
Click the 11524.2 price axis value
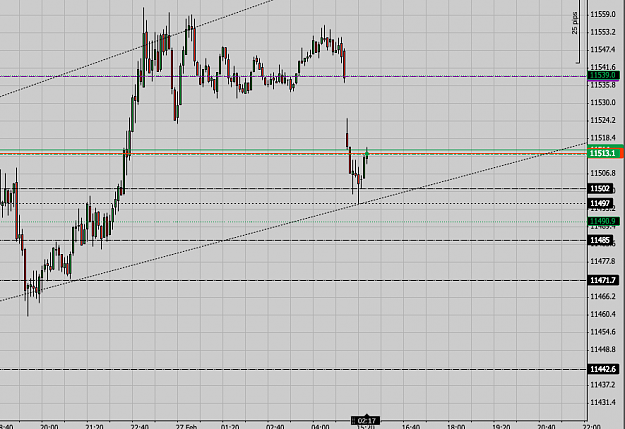pyautogui.click(x=603, y=120)
